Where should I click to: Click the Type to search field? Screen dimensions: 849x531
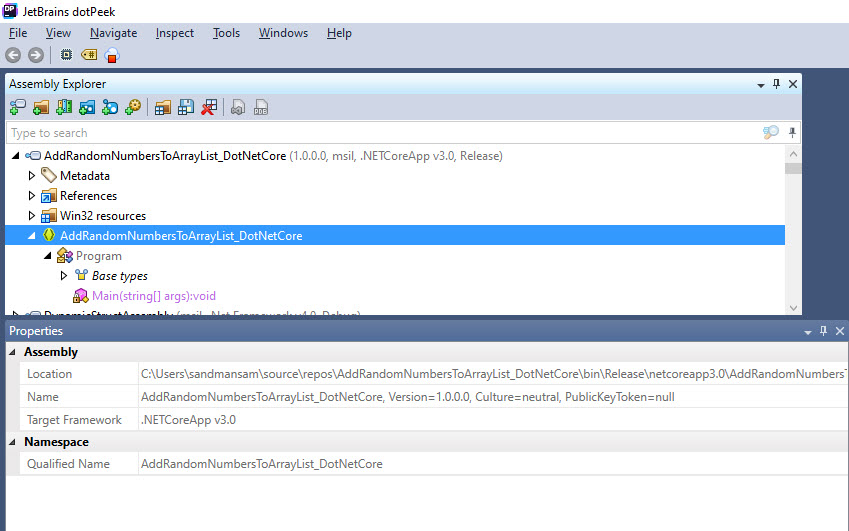[380, 133]
